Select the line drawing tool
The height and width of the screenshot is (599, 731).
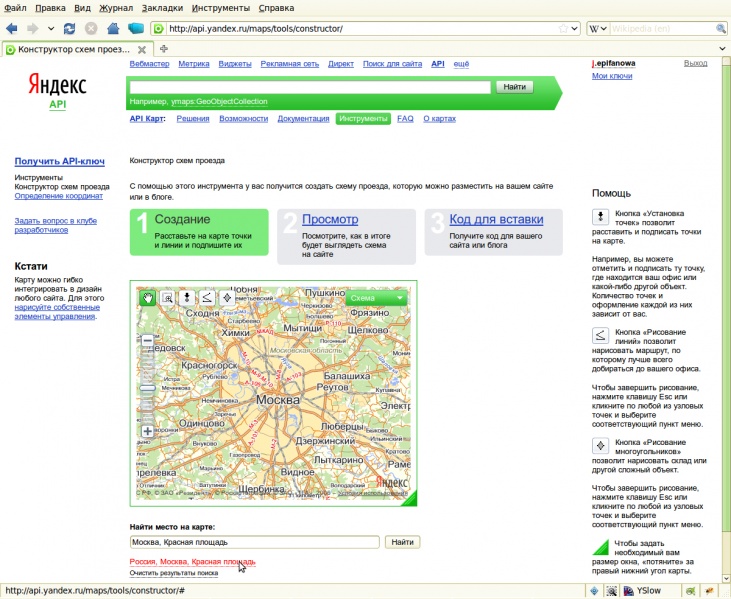(x=207, y=298)
